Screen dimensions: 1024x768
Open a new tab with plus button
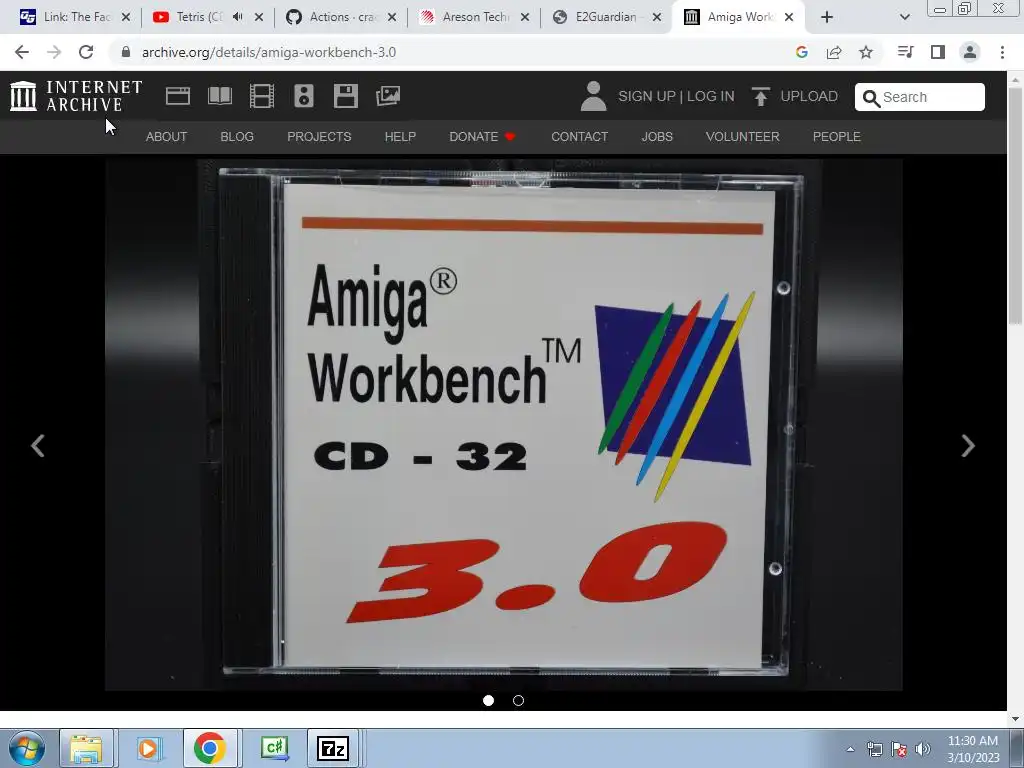pos(827,17)
